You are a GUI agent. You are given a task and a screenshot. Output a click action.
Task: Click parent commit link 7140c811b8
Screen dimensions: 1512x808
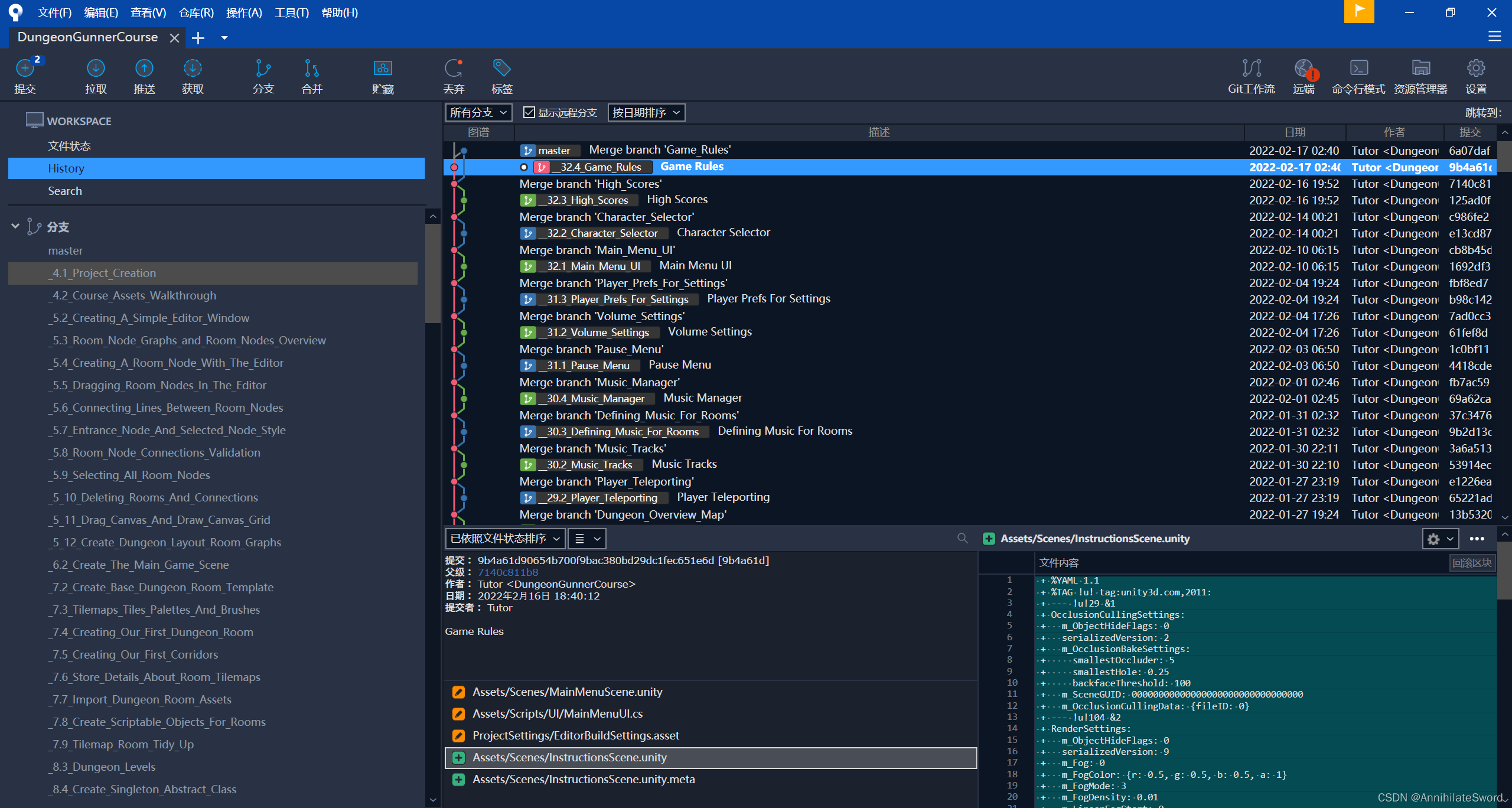click(x=508, y=572)
